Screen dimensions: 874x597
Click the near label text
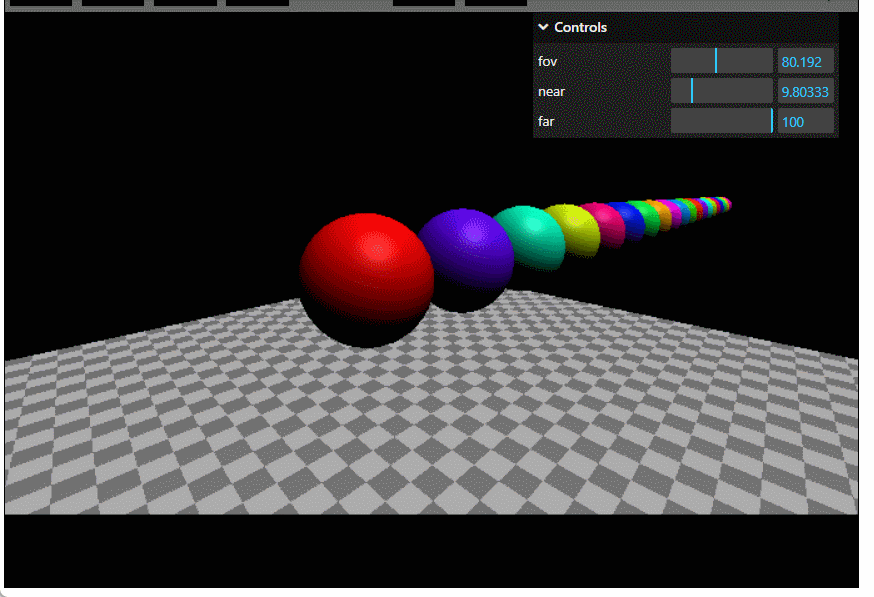(x=551, y=92)
